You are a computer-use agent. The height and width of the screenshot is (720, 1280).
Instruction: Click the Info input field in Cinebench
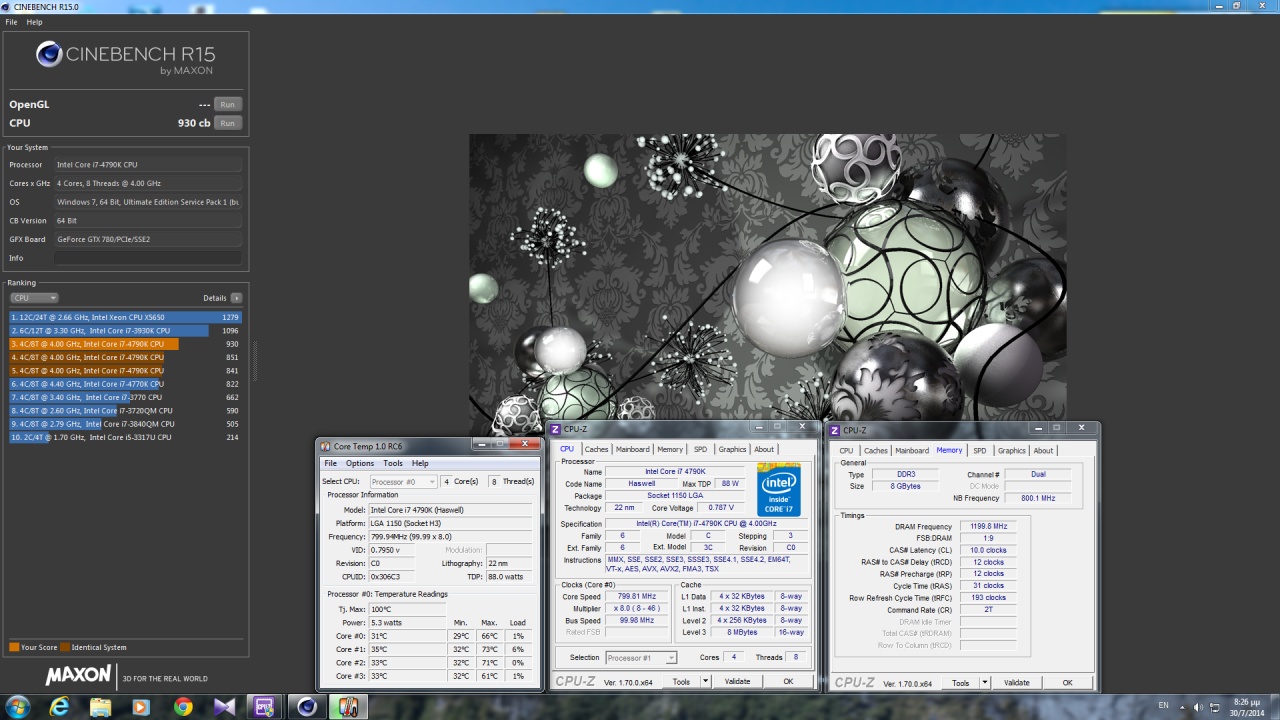click(148, 258)
